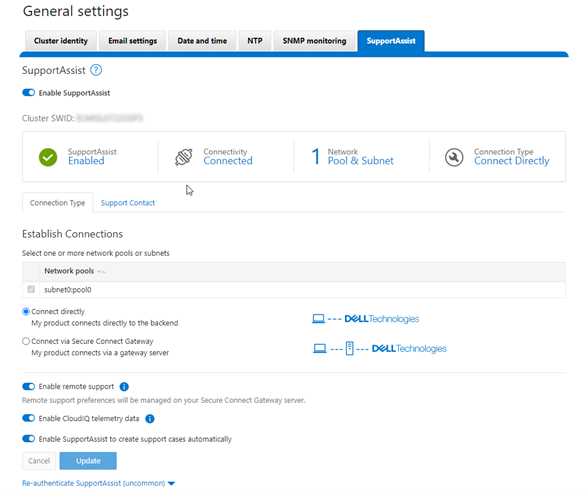Viewport: 587px width, 492px height.
Task: Sort the Network pools column
Action: coord(101,271)
